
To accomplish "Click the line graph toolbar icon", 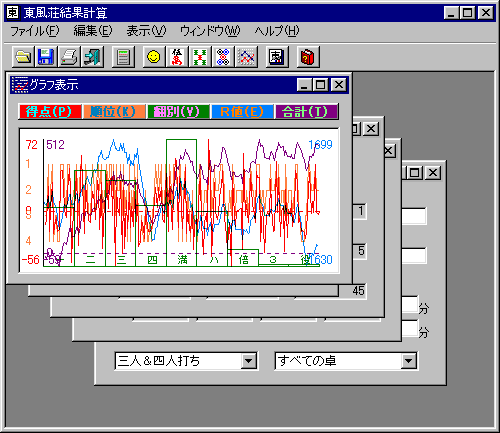I will pyautogui.click(x=246, y=57).
